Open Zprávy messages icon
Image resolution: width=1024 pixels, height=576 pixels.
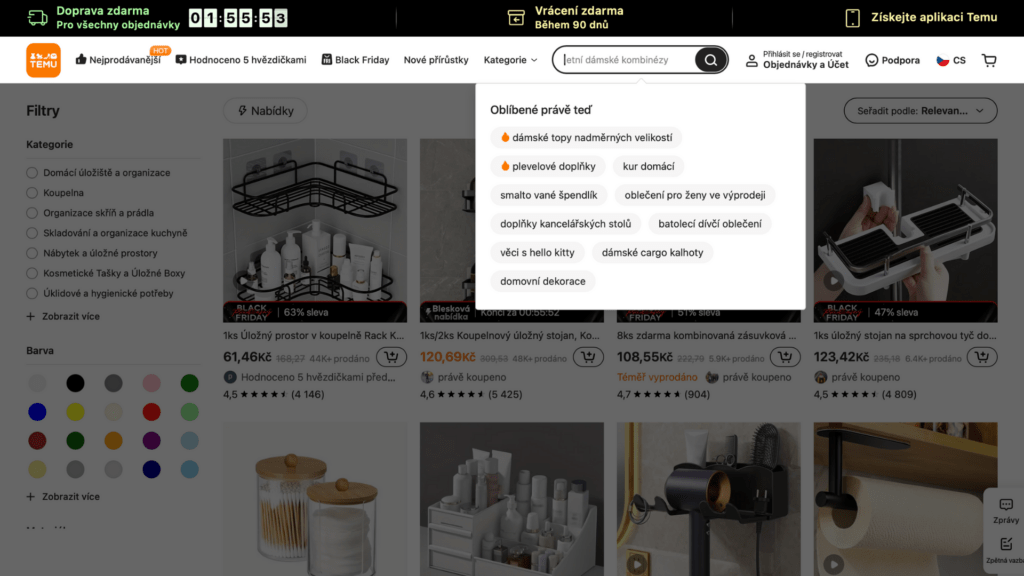pyautogui.click(x=1006, y=510)
